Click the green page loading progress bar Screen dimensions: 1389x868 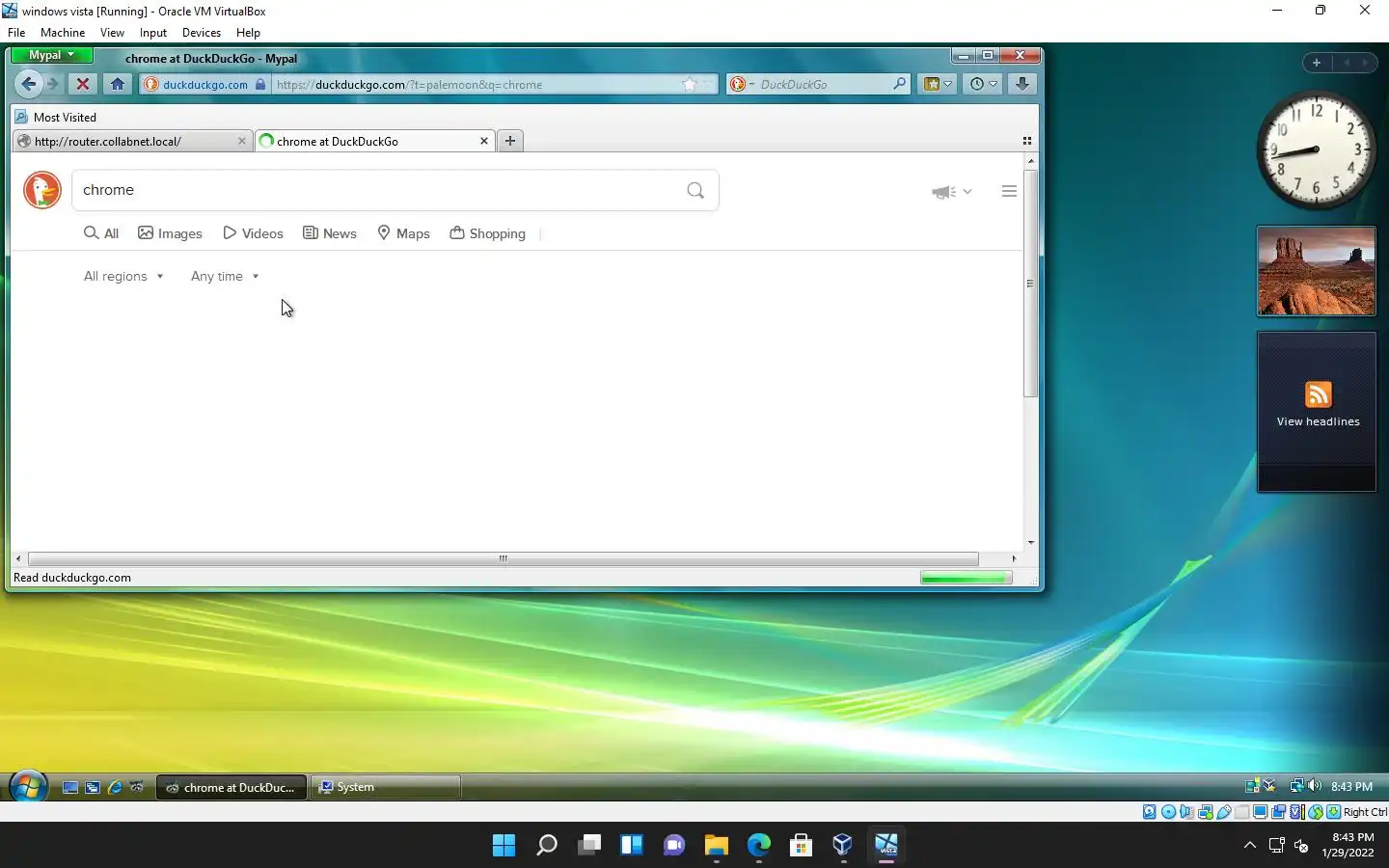coord(966,578)
